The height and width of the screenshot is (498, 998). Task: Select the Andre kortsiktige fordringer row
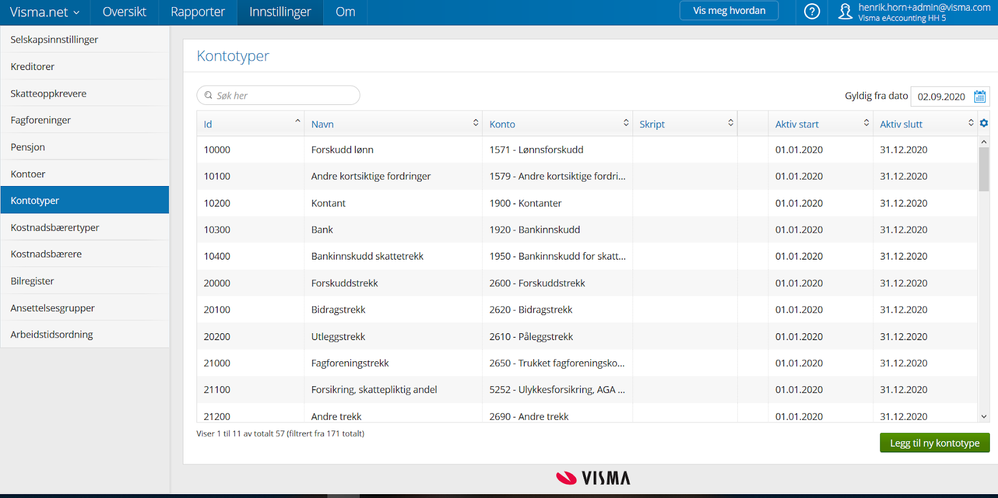587,176
